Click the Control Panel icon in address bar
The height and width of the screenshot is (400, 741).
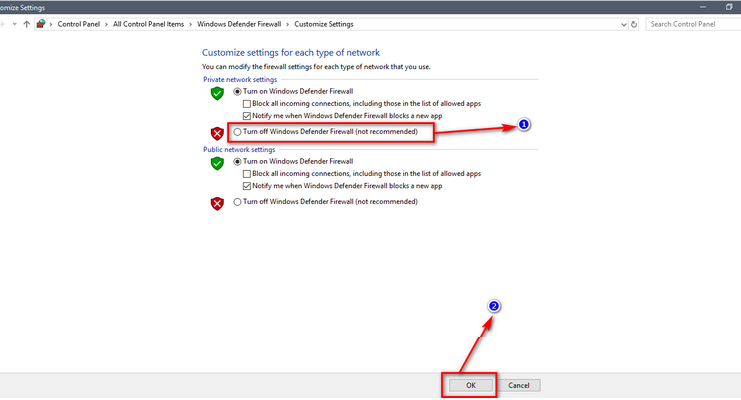[x=41, y=24]
